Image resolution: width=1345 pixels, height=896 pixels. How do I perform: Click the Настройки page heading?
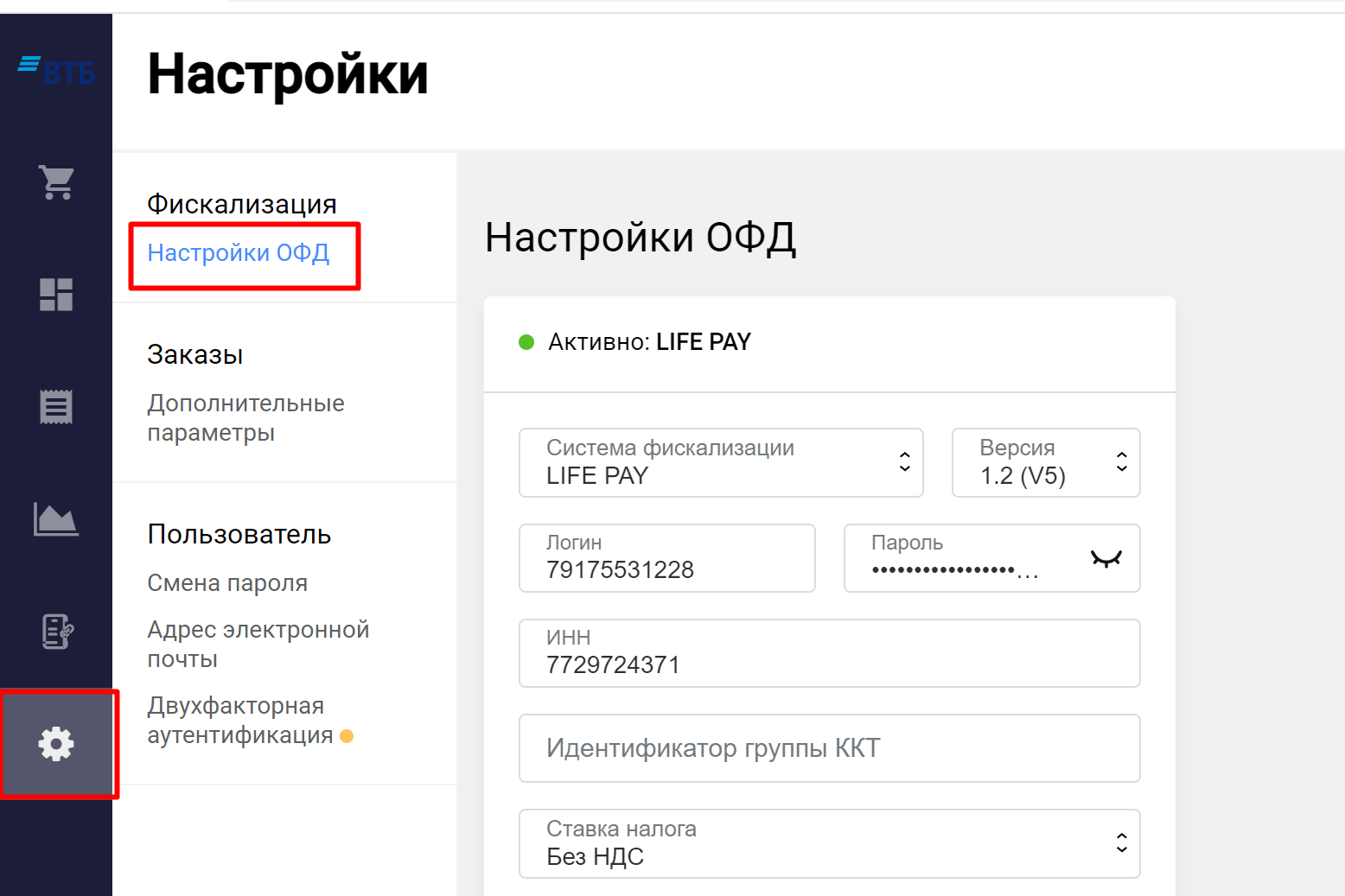coord(288,74)
